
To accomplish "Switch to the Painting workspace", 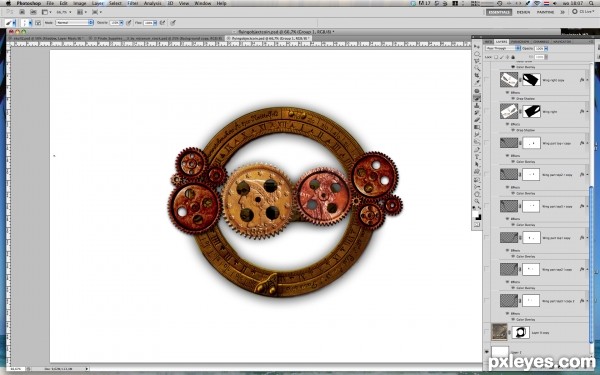I will tap(545, 12).
